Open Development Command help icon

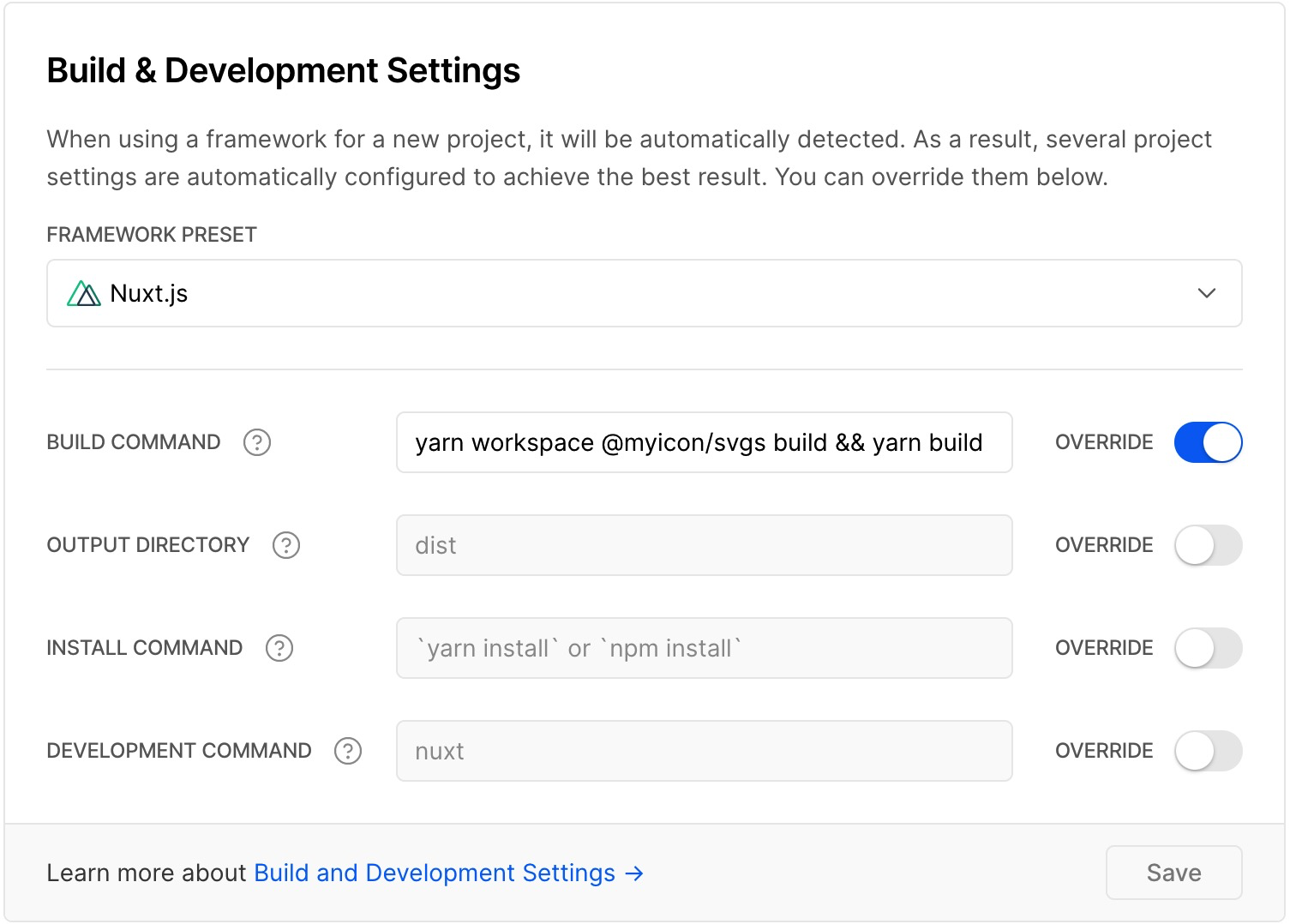click(x=348, y=751)
